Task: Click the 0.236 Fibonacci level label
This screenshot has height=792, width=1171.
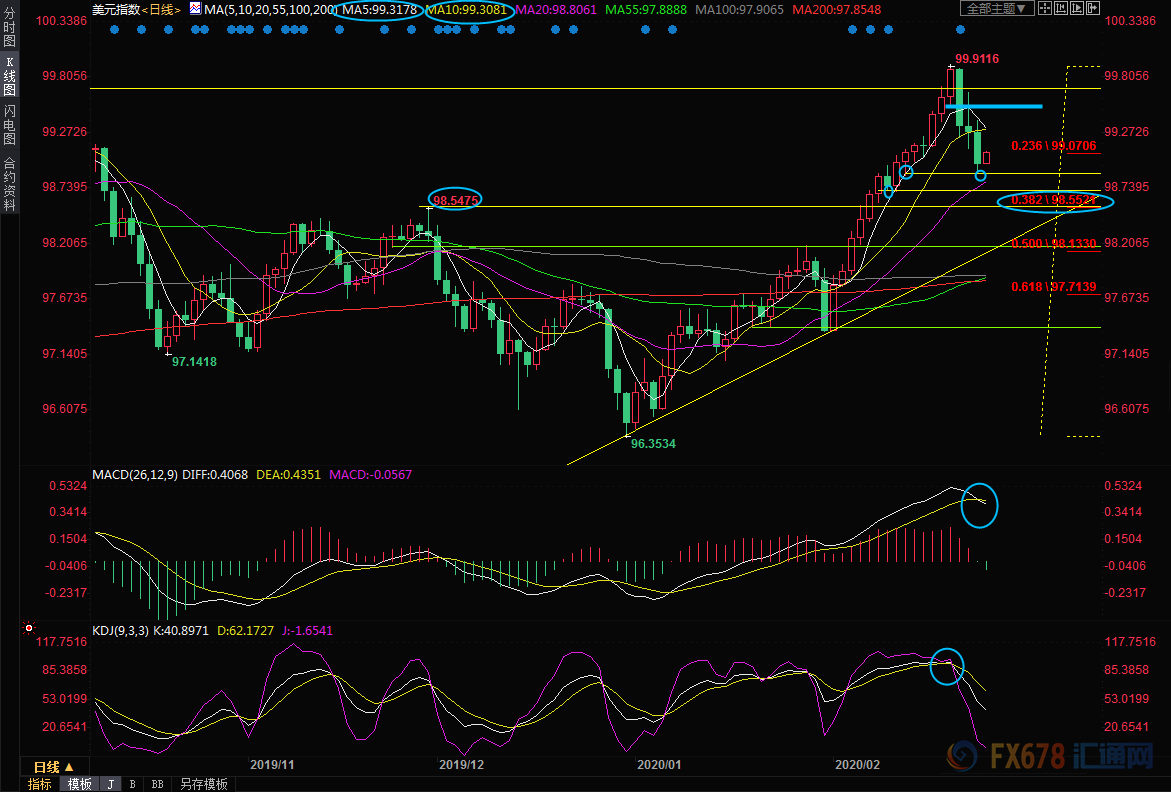Action: [x=1054, y=146]
